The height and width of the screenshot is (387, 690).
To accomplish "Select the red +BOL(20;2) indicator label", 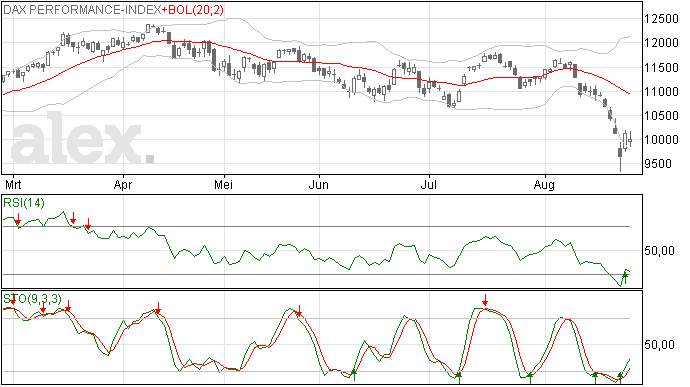I will pos(192,9).
